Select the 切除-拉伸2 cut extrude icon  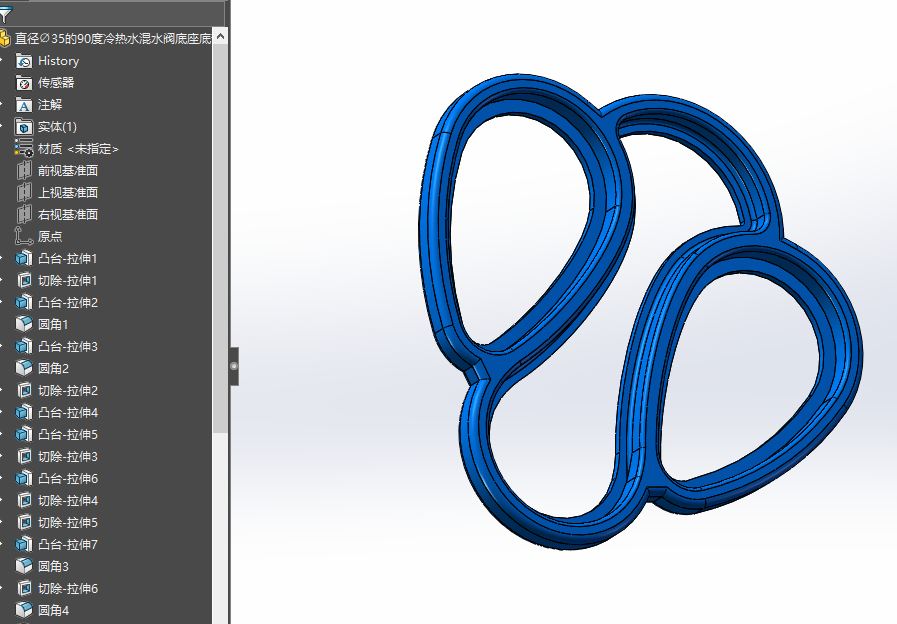23,391
